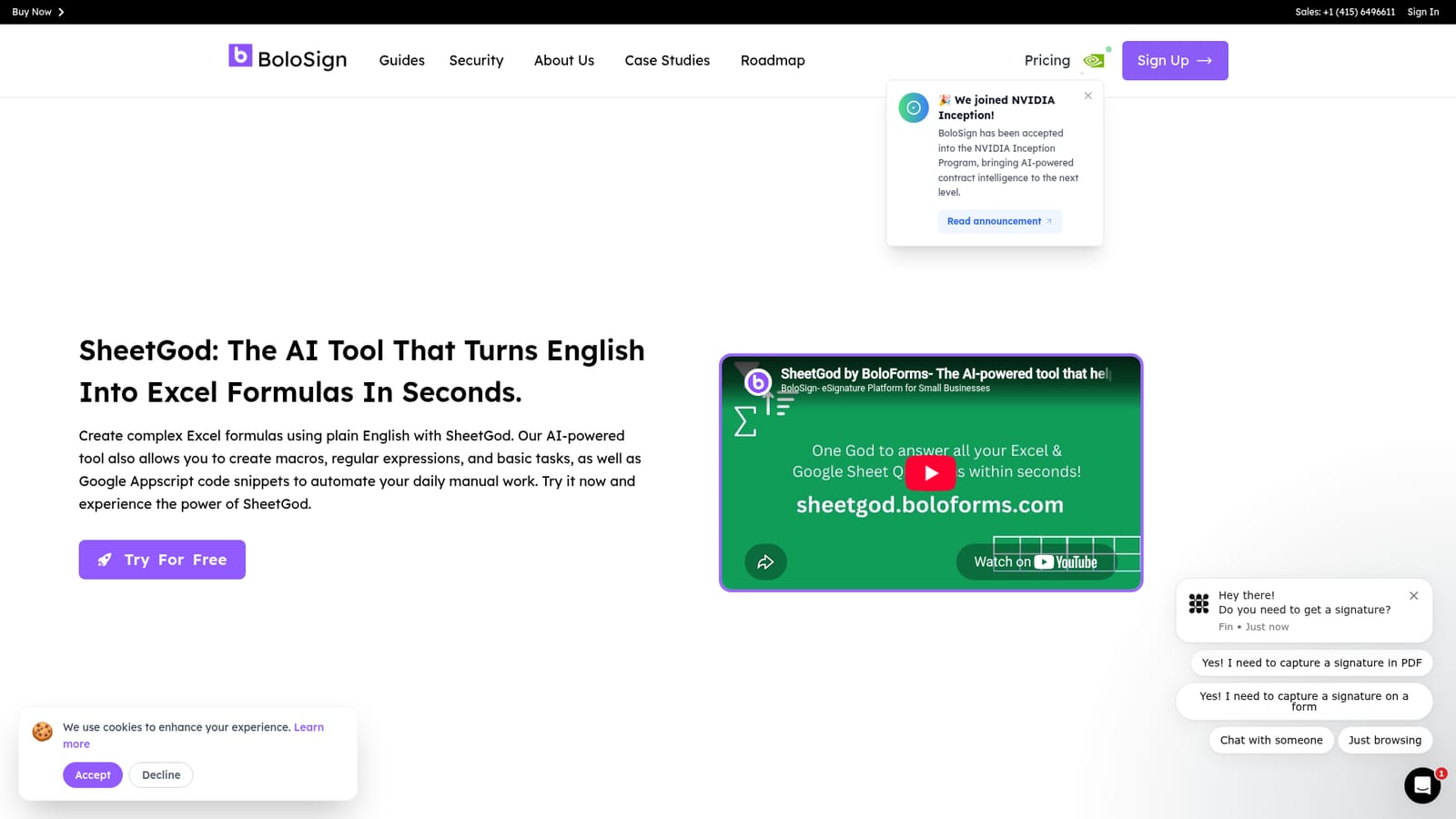Go to About Us page
Image resolution: width=1456 pixels, height=819 pixels.
point(564,60)
